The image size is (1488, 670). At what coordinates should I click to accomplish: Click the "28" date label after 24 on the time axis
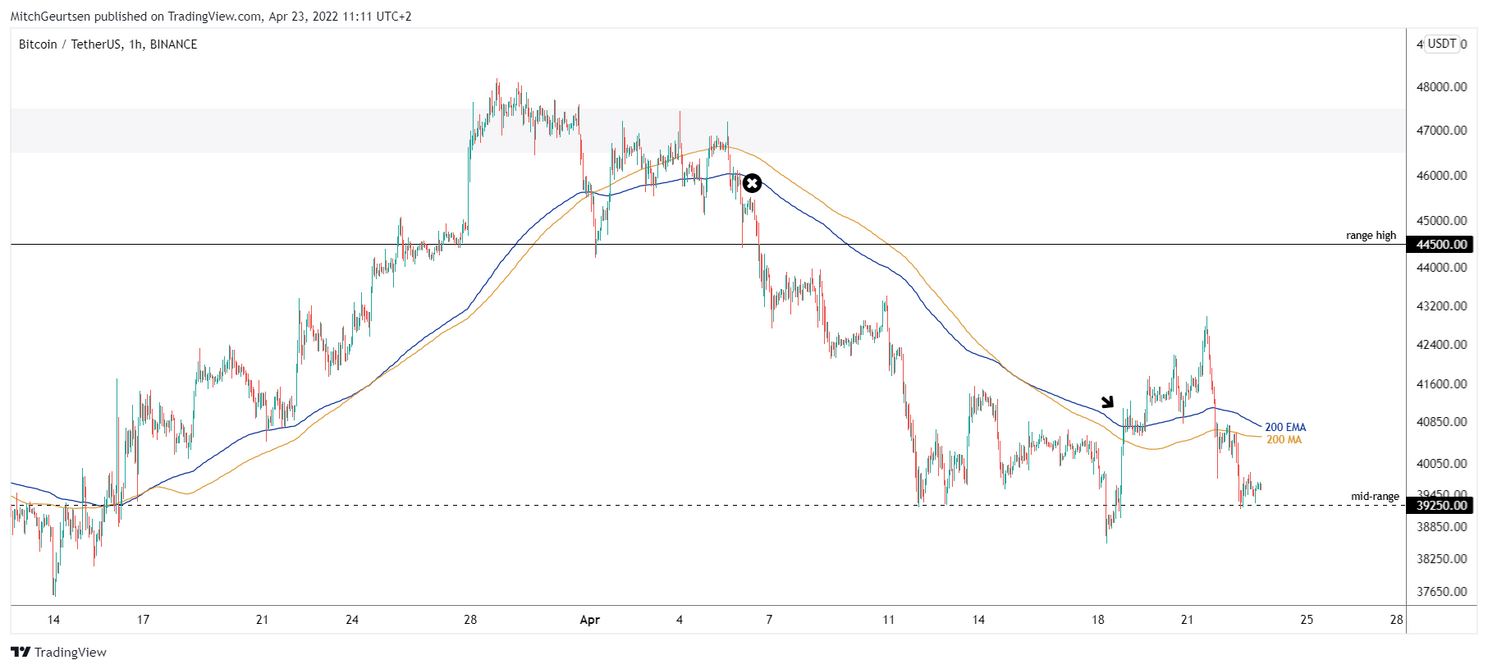click(469, 620)
